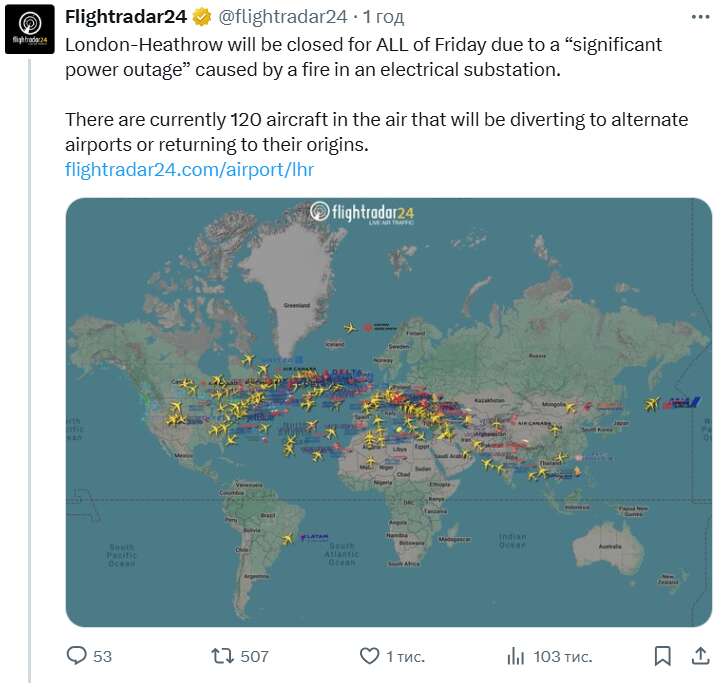Click the view count "103 тис."
Viewport: 721px width, 687px height.
click(562, 657)
